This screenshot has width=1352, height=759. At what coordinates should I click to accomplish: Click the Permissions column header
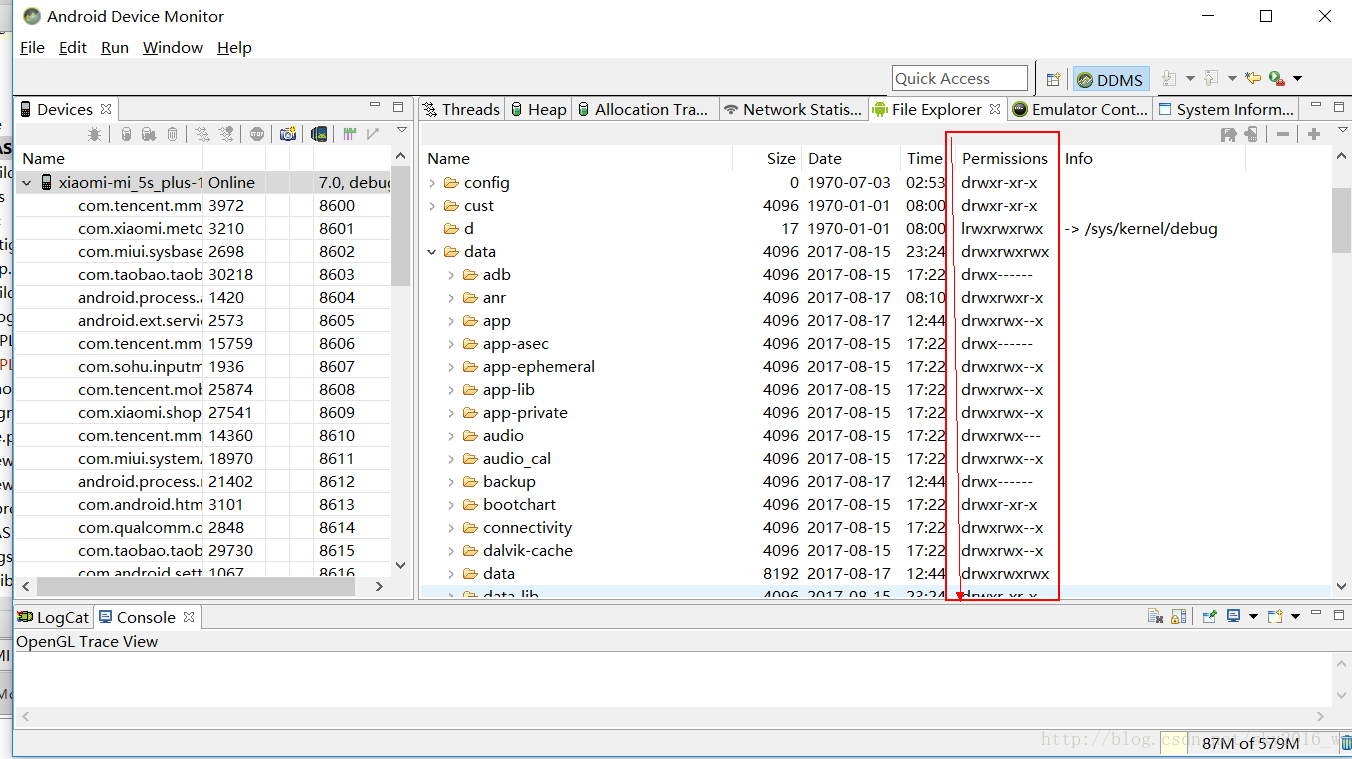point(1005,159)
